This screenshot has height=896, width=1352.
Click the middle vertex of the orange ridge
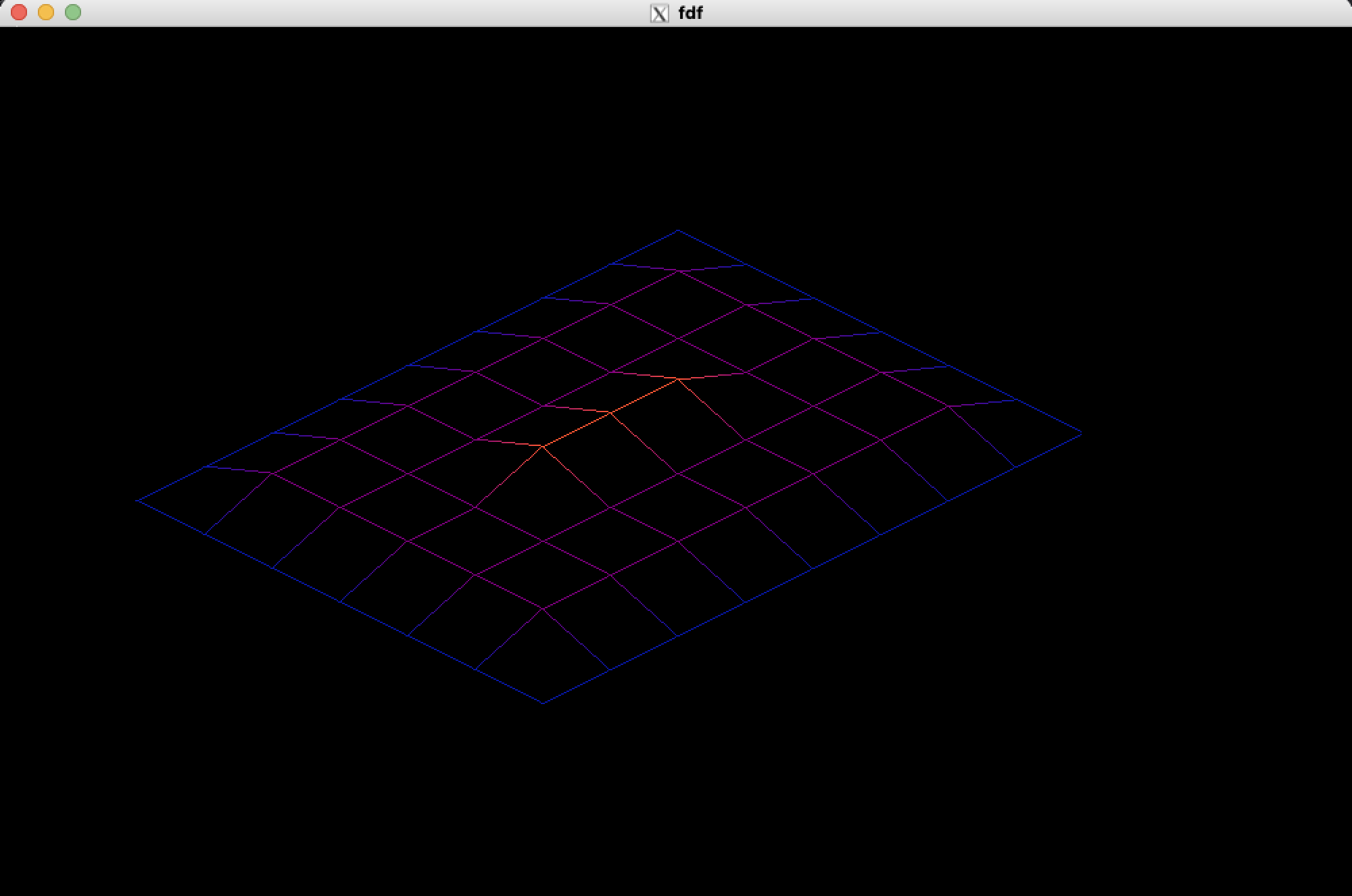tap(610, 413)
